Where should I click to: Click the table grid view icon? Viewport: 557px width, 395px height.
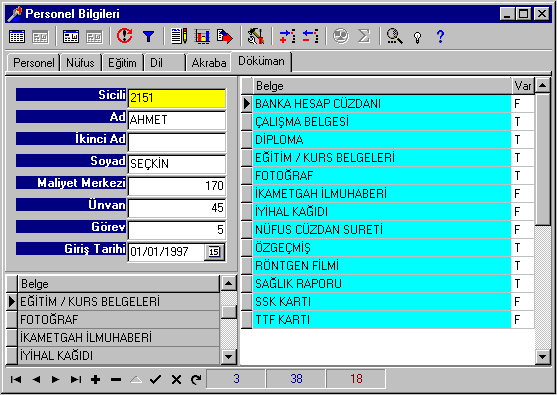pos(17,36)
